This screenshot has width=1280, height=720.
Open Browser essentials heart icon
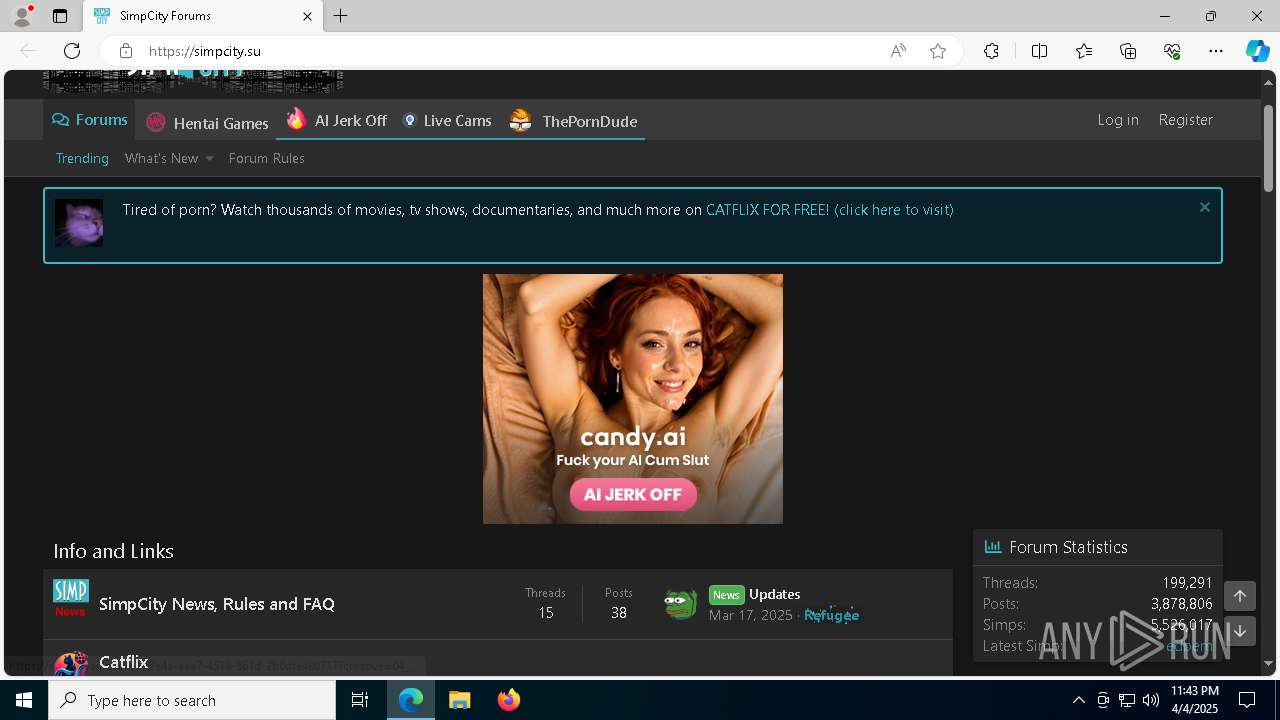coord(1172,51)
